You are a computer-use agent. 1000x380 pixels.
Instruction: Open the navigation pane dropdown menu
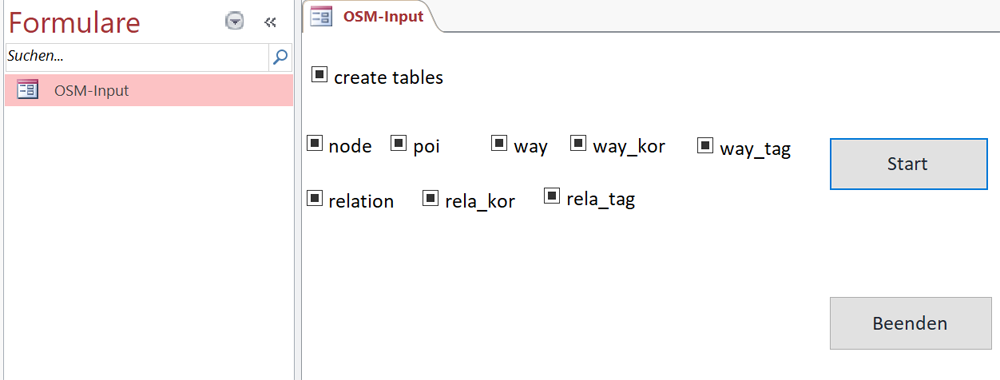tap(235, 22)
